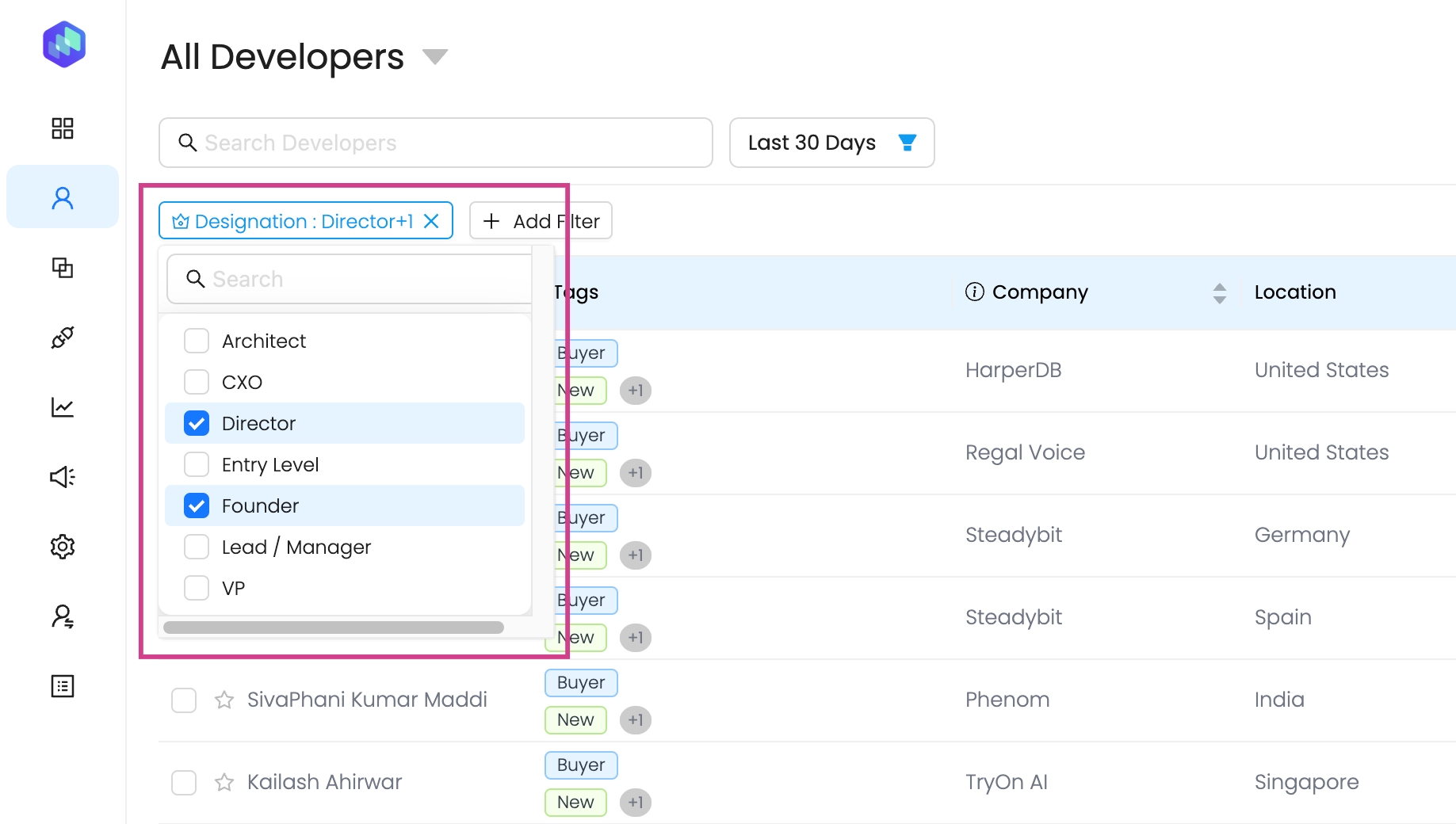1456x824 pixels.
Task: Sort the table by Company column
Action: (1219, 293)
